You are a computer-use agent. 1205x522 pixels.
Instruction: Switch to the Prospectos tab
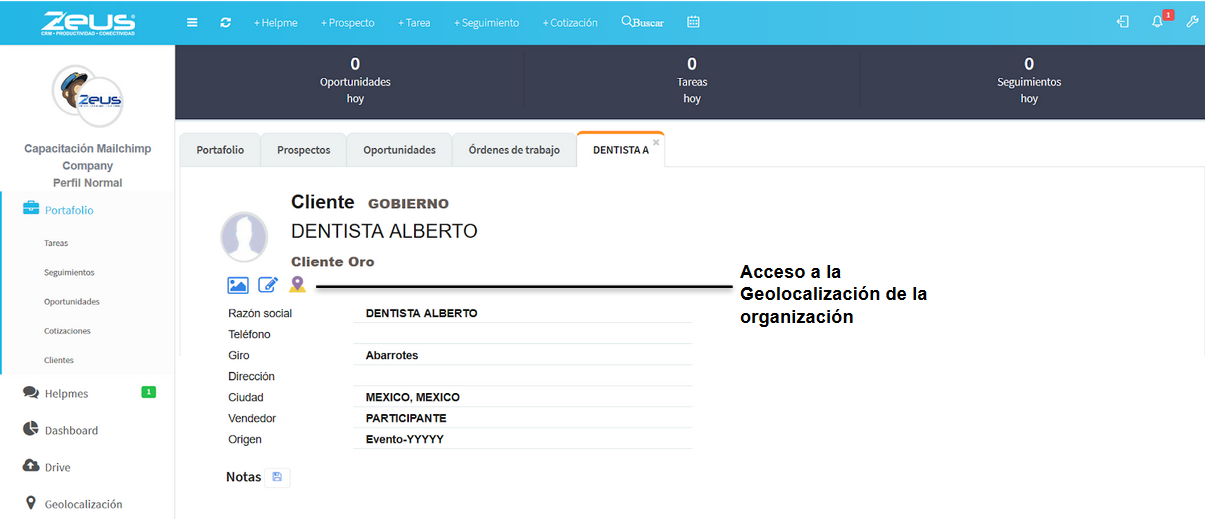click(x=303, y=150)
